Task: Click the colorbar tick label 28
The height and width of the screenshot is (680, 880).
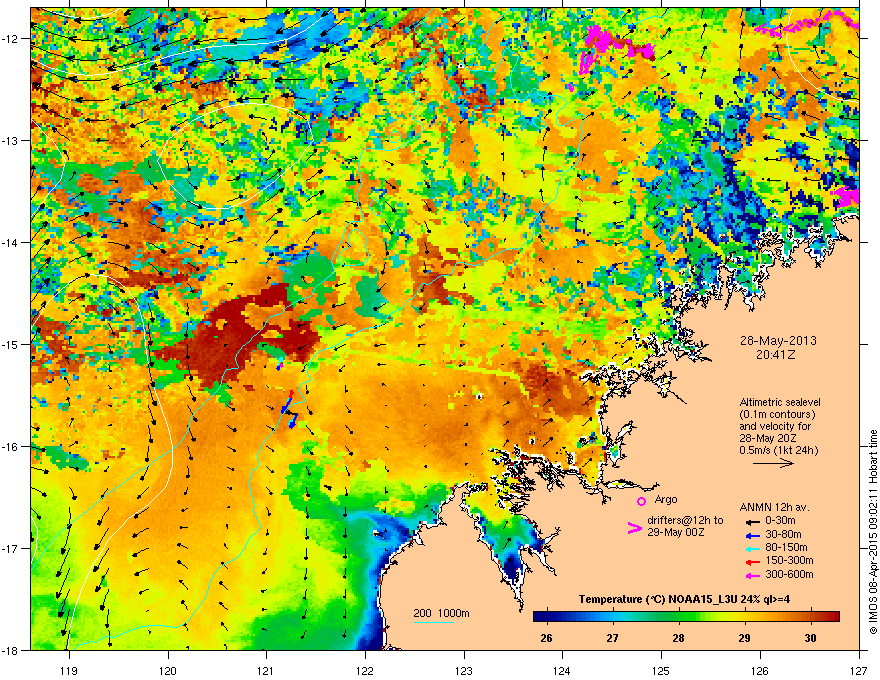Action: [679, 638]
